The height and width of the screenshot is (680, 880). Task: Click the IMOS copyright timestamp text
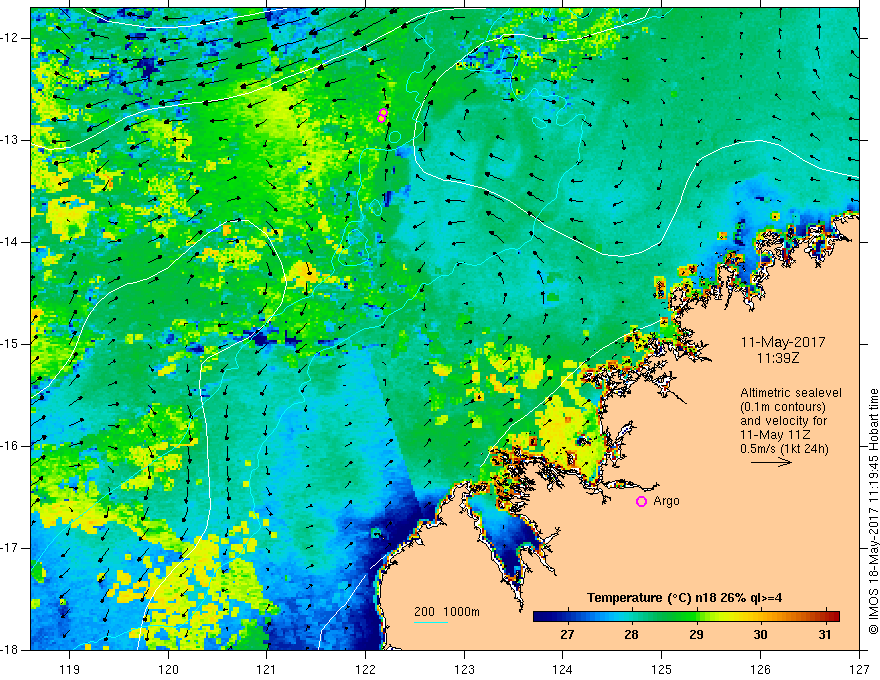coord(873,511)
